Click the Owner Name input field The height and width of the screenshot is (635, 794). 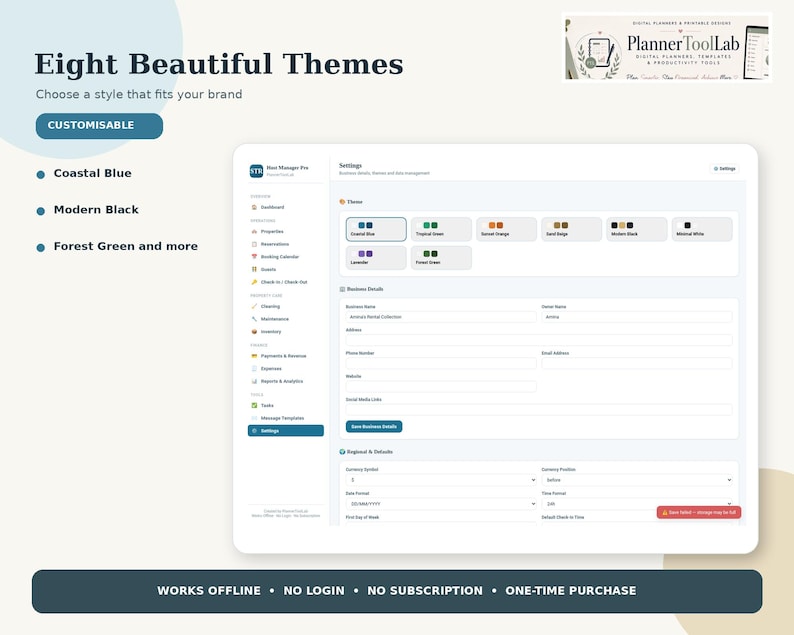point(637,317)
